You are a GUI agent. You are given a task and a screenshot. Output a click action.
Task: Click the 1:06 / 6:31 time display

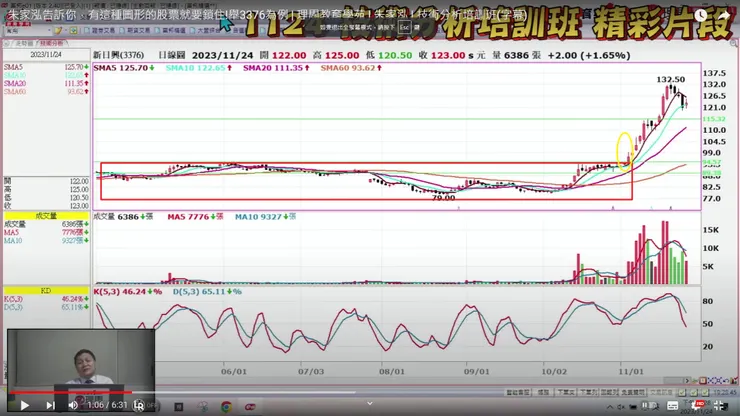108,405
